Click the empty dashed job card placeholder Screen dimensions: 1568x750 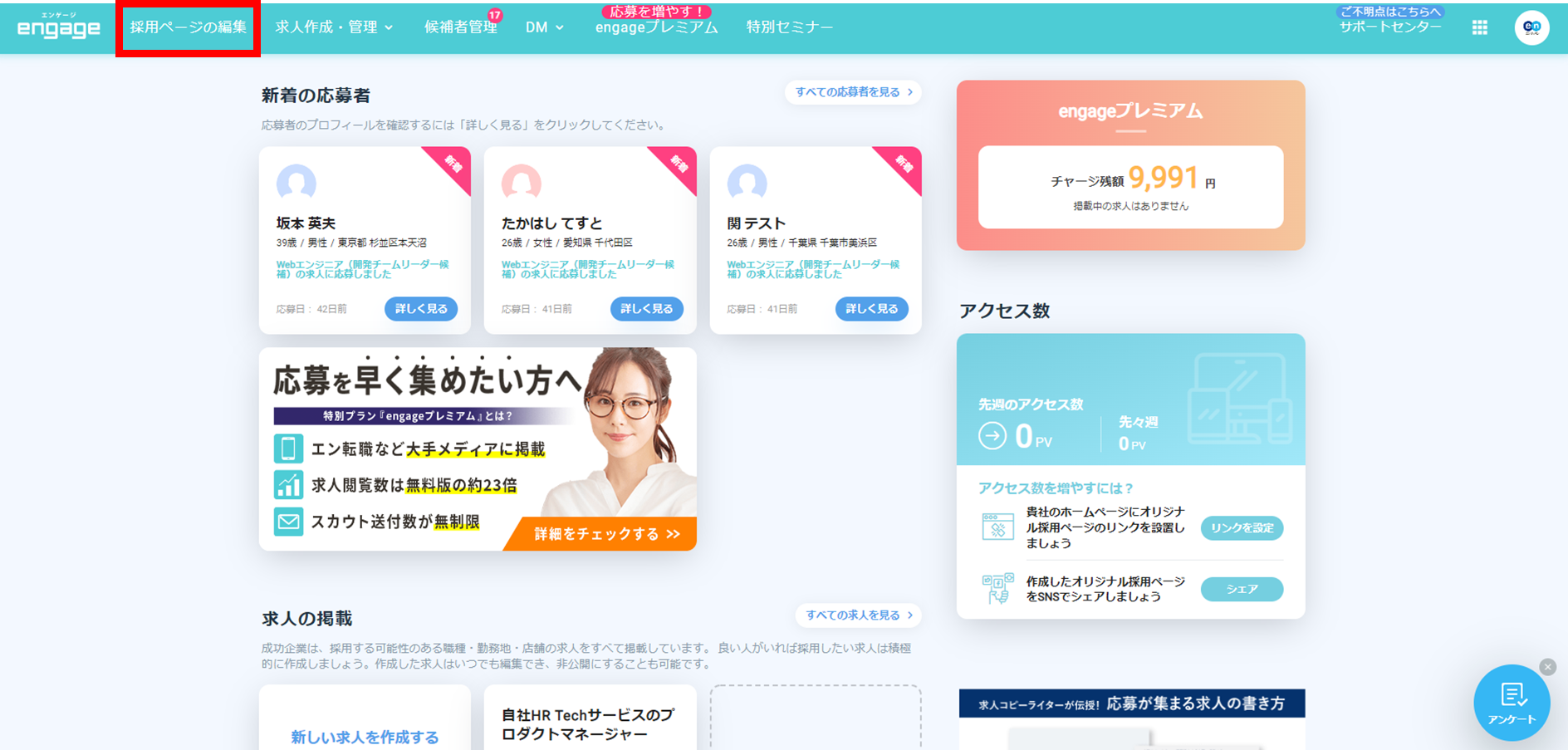pyautogui.click(x=816, y=719)
